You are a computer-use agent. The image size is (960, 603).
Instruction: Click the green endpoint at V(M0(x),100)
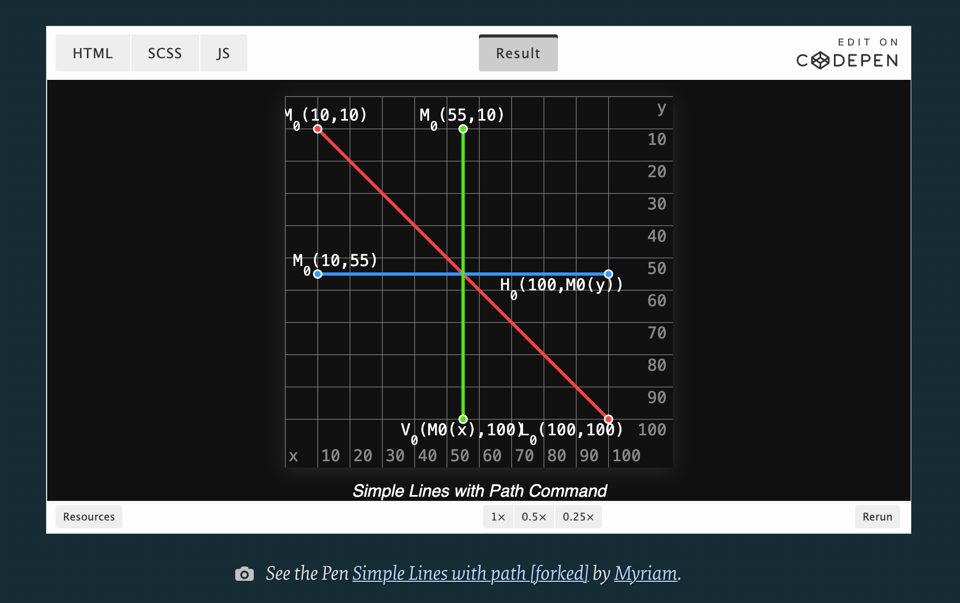point(462,417)
